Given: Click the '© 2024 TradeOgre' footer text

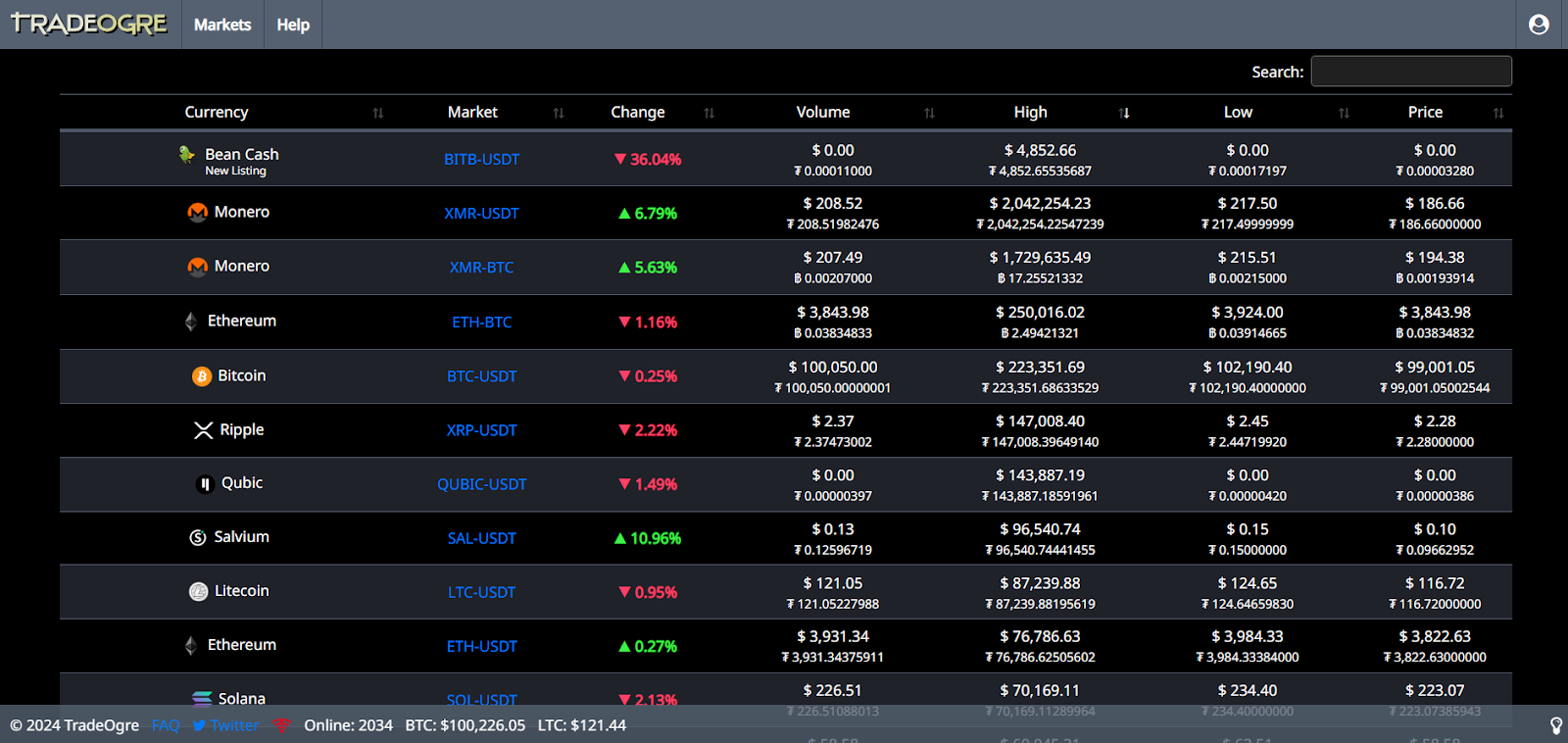Looking at the screenshot, I should pyautogui.click(x=74, y=725).
